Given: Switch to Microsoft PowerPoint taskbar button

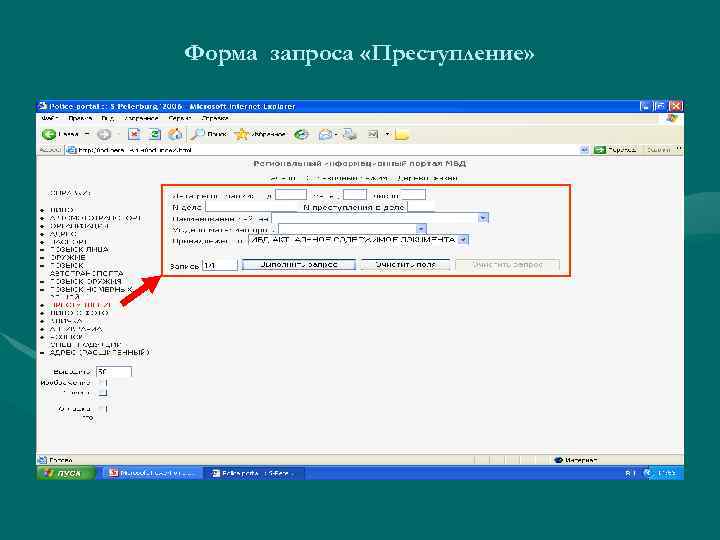Looking at the screenshot, I should tap(154, 473).
